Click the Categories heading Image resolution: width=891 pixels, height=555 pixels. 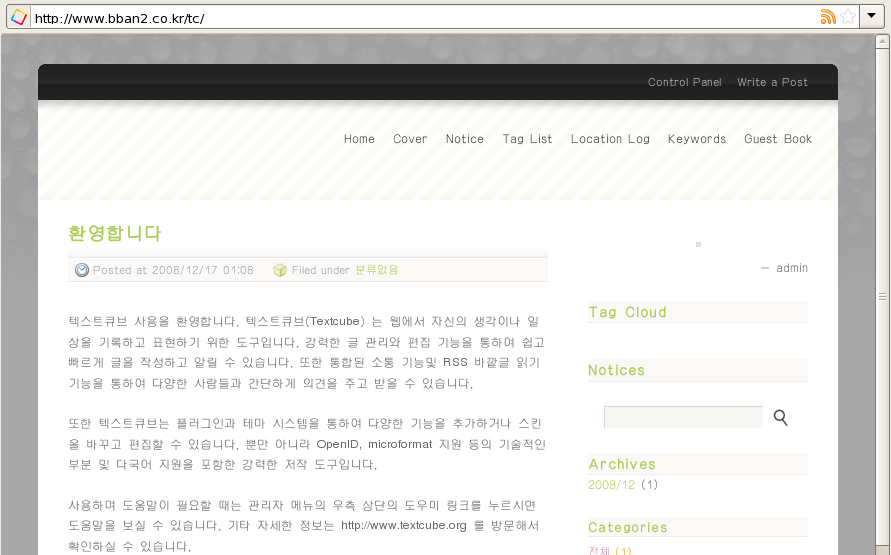[628, 528]
